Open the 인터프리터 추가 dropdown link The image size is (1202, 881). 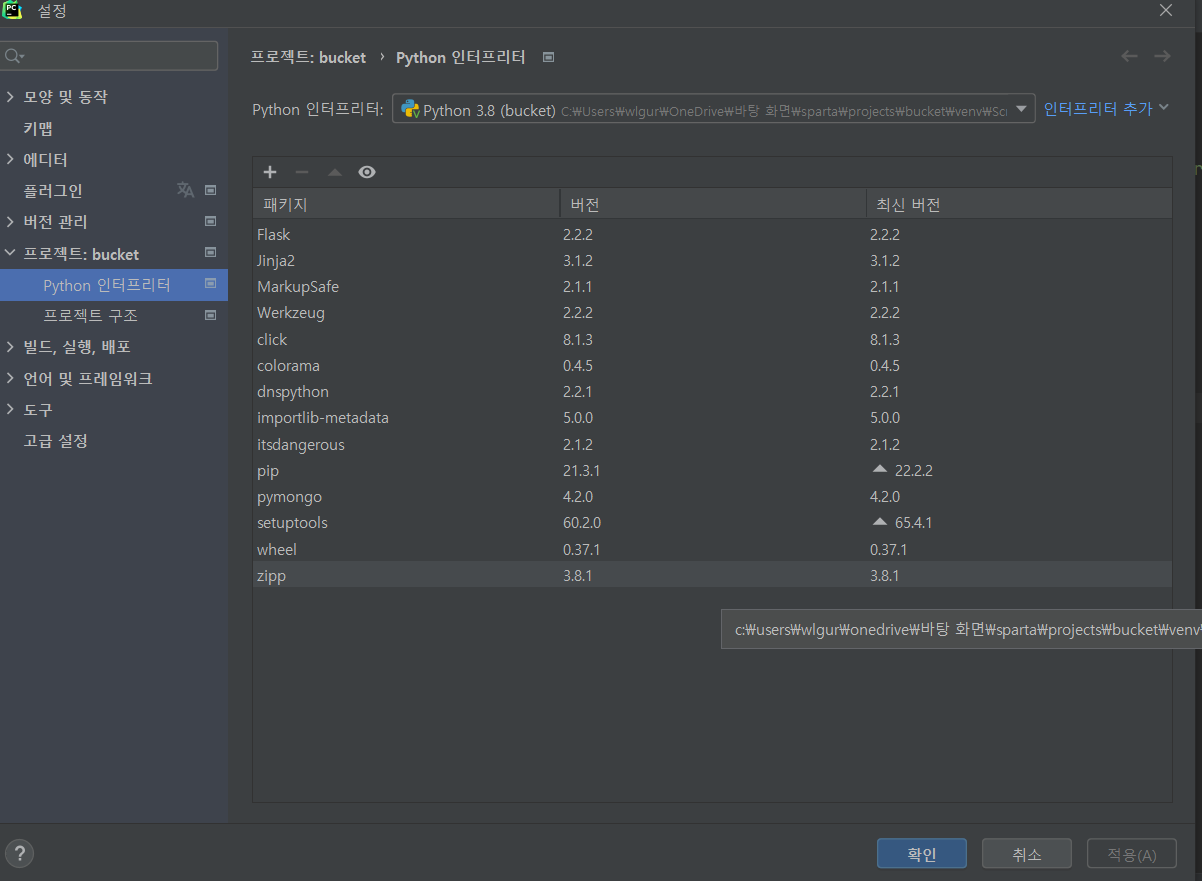coord(1106,108)
